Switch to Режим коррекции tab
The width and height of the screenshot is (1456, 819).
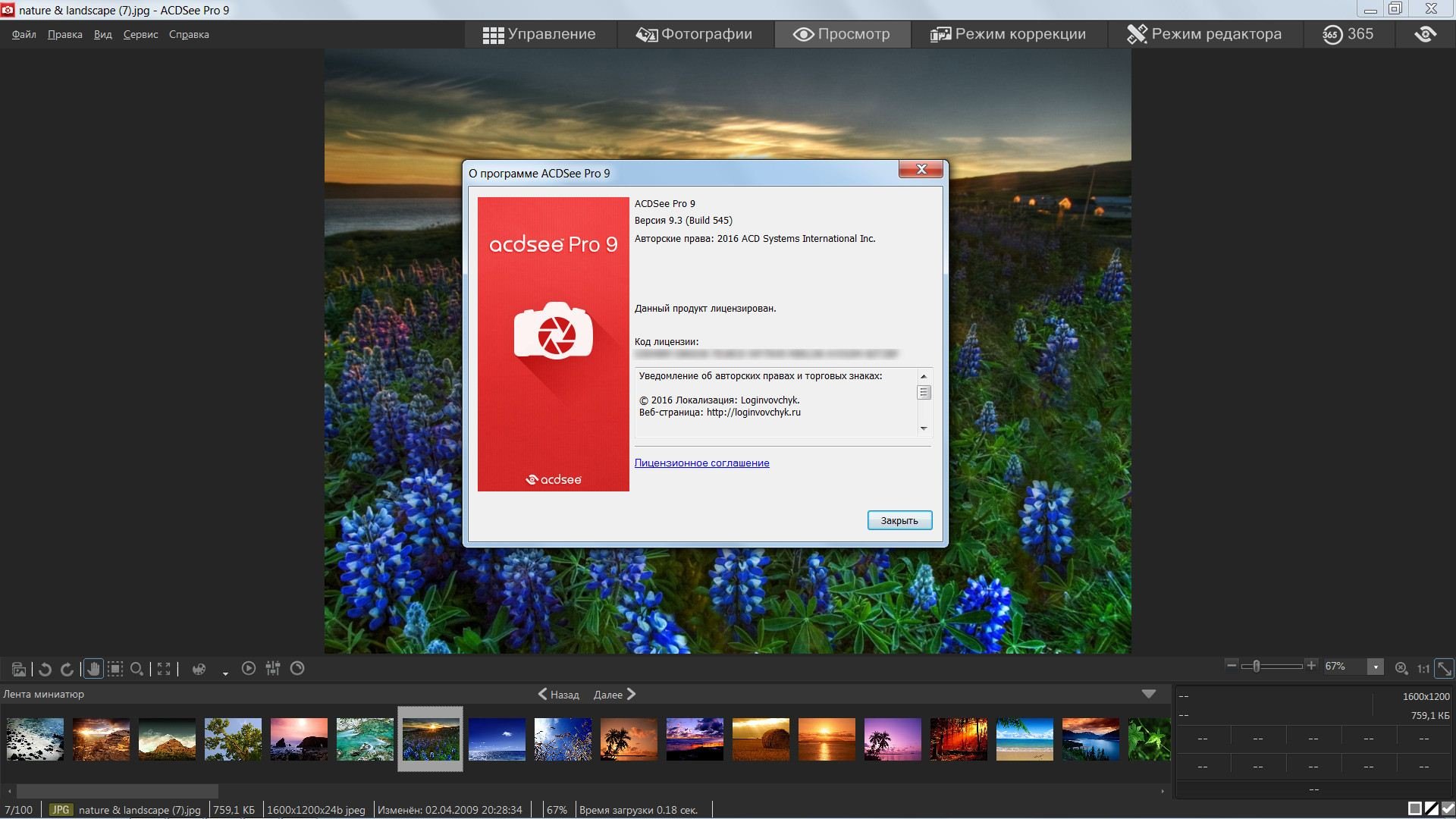click(x=1008, y=34)
